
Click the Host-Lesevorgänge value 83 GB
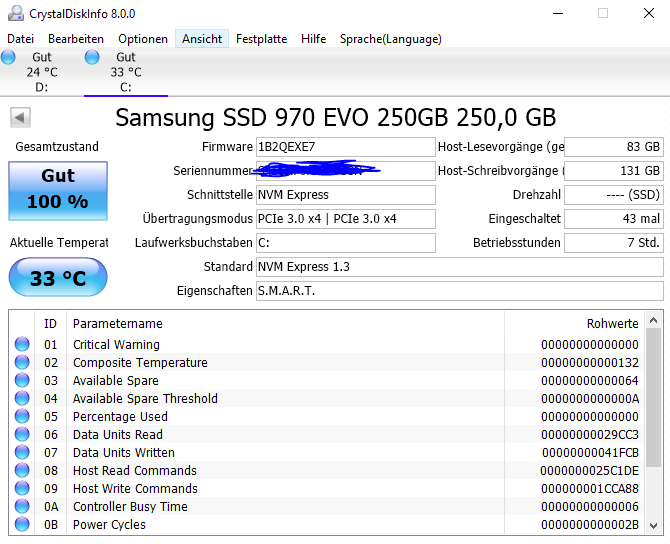[x=614, y=147]
